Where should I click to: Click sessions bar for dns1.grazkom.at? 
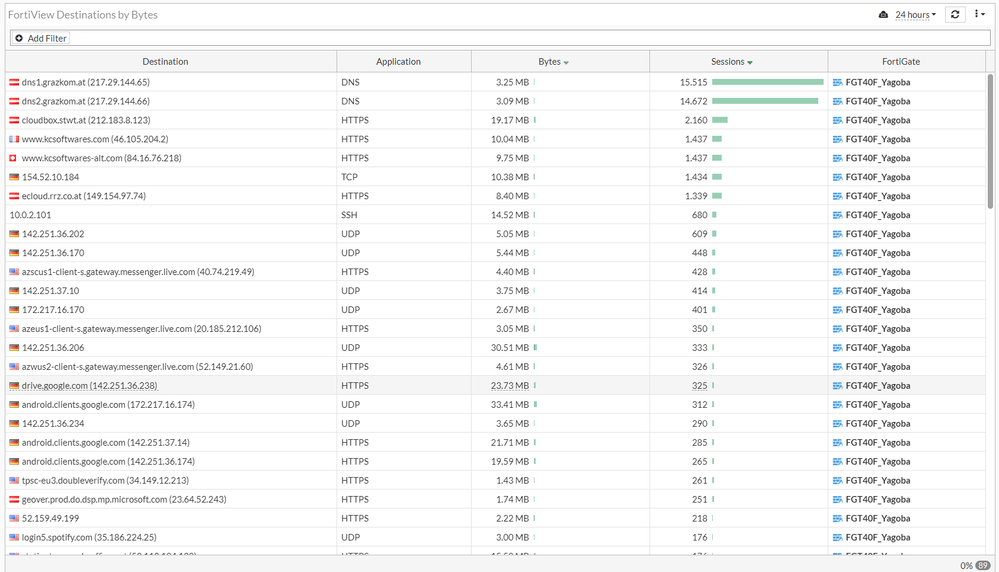[x=768, y=82]
